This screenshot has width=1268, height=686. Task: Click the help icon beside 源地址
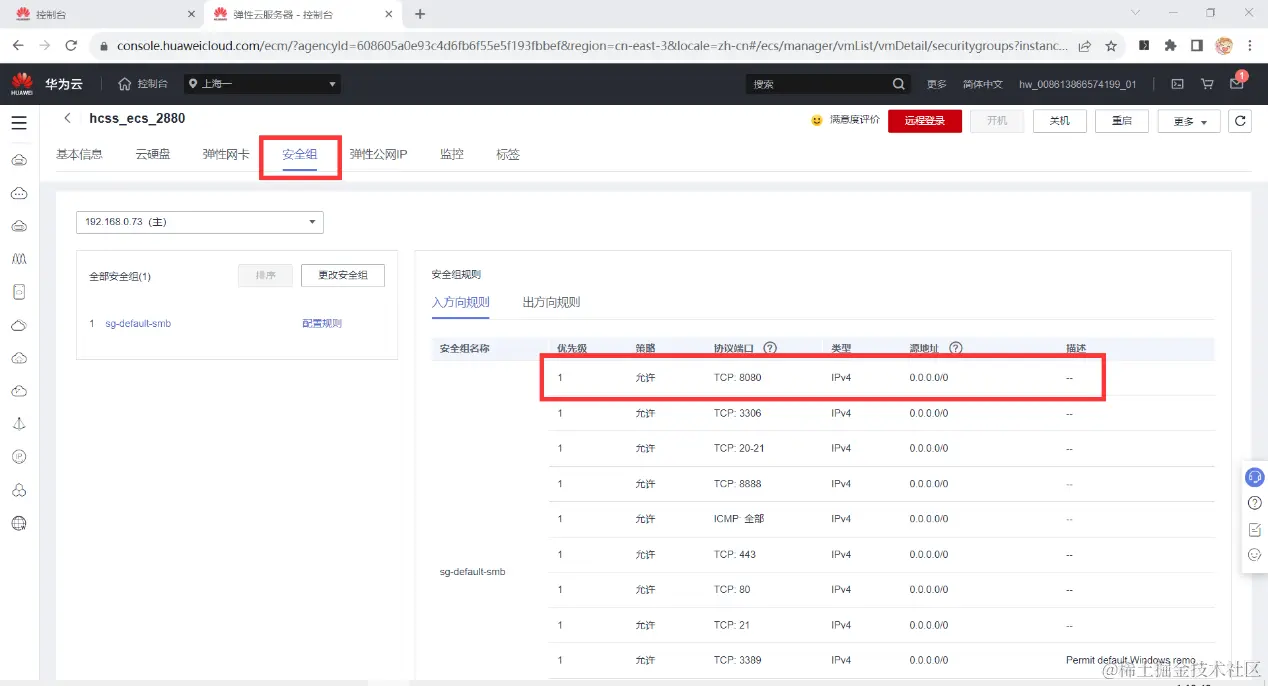956,348
